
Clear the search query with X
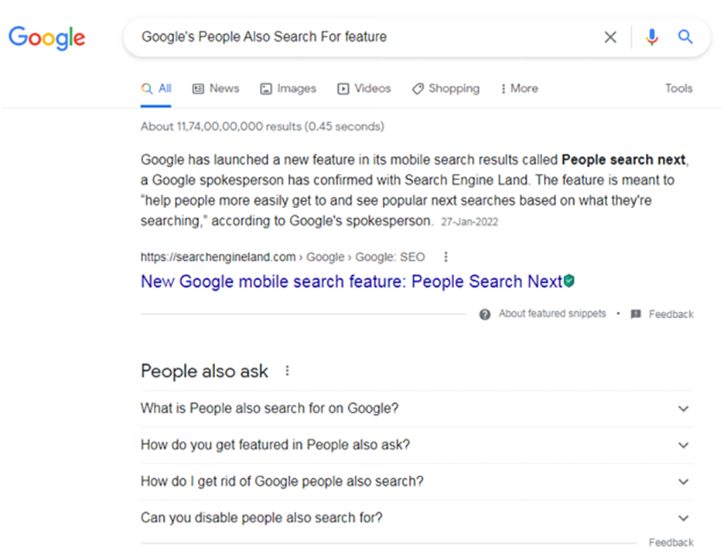pos(610,37)
